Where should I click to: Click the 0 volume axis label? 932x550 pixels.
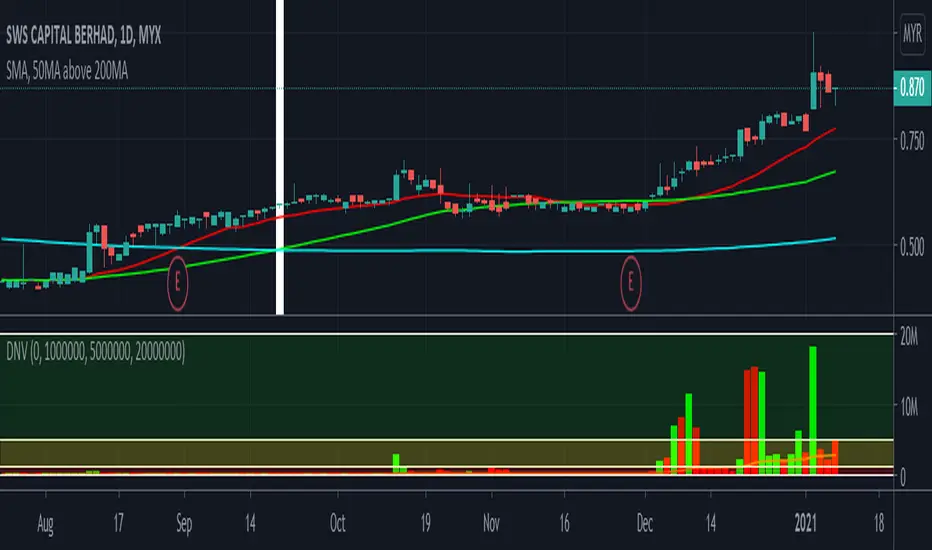click(903, 477)
